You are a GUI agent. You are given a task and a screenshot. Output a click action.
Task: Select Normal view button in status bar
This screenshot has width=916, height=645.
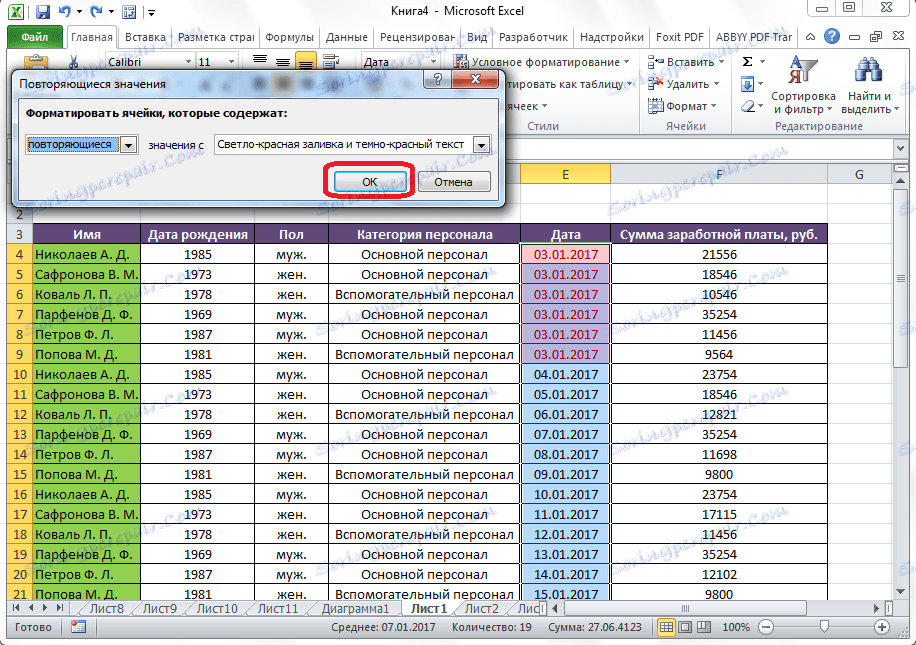point(667,627)
